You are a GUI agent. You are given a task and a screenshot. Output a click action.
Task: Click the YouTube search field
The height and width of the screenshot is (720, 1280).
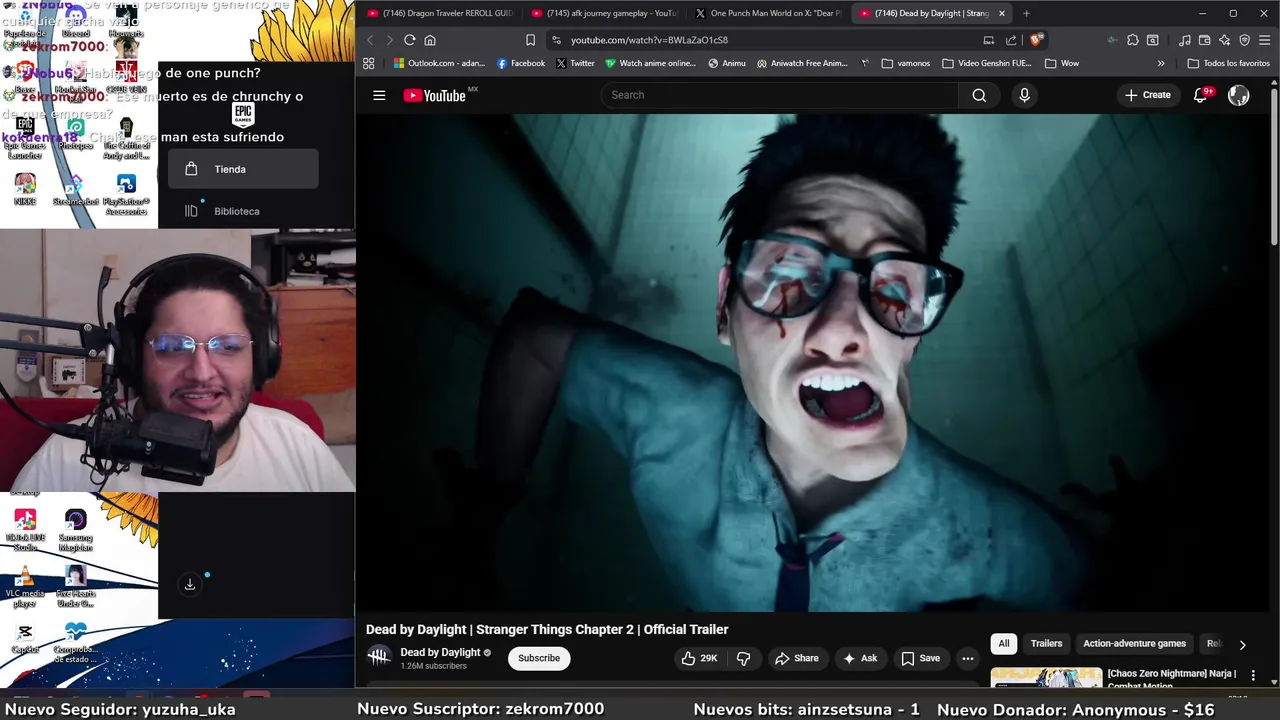coord(779,95)
